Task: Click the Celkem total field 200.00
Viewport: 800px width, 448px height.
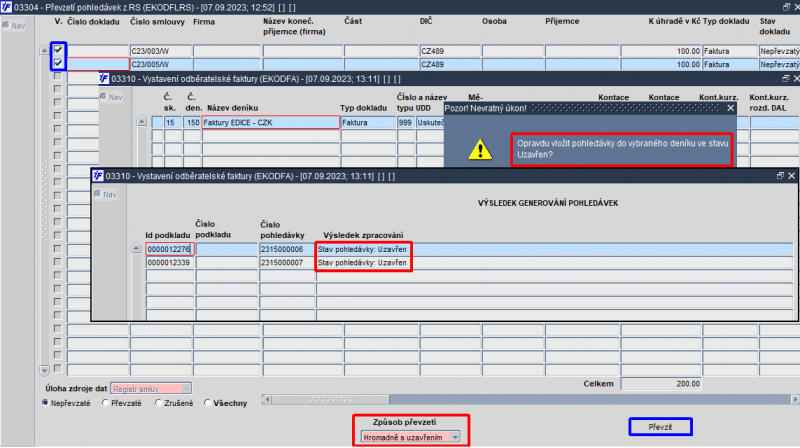Action: (661, 384)
